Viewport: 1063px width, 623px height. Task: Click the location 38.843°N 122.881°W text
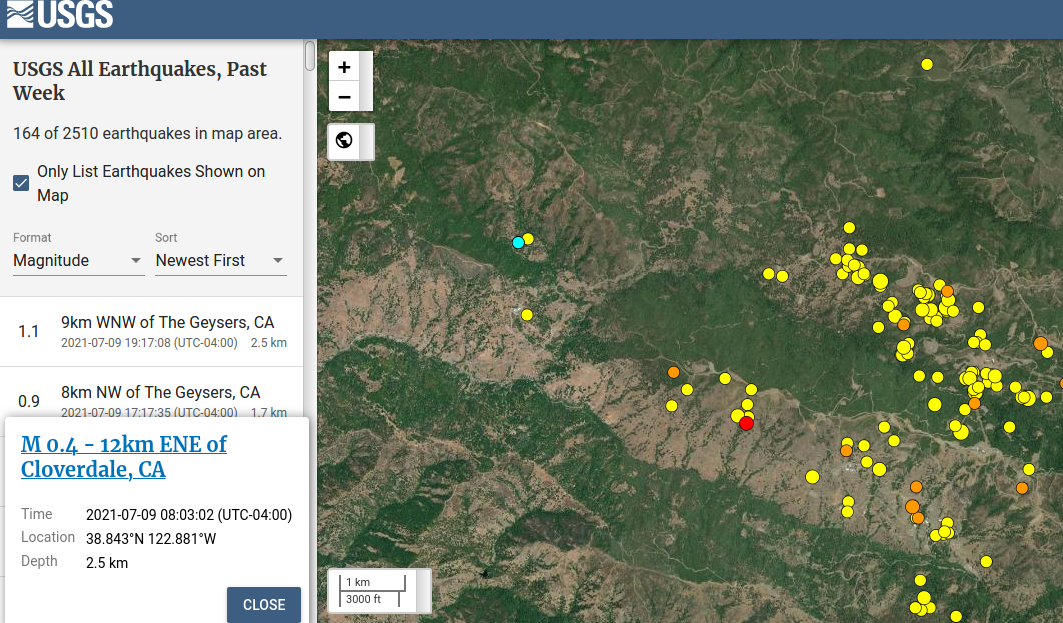click(x=151, y=539)
